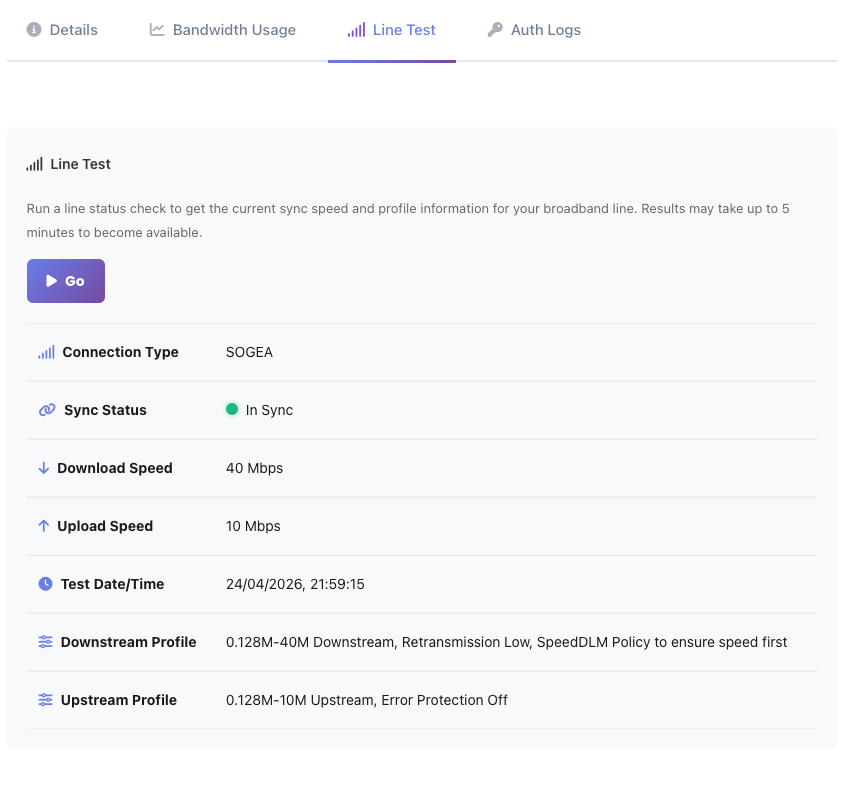Click the 0.128M-10M Upstream profile text
This screenshot has height=787, width=856.
(367, 700)
